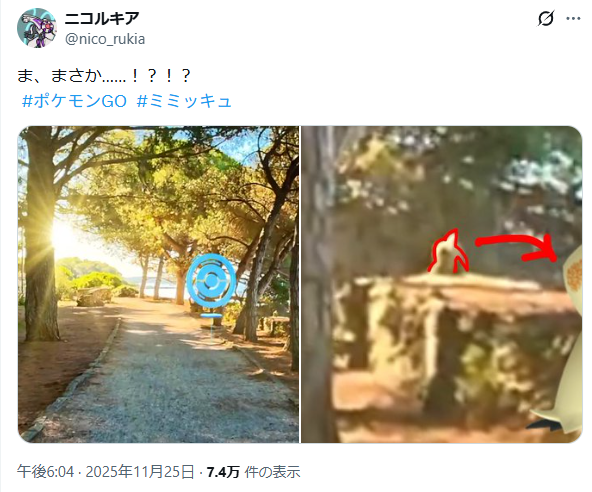592x492 pixels.
Task: Click the red arrow in the right photo
Action: click(x=517, y=247)
